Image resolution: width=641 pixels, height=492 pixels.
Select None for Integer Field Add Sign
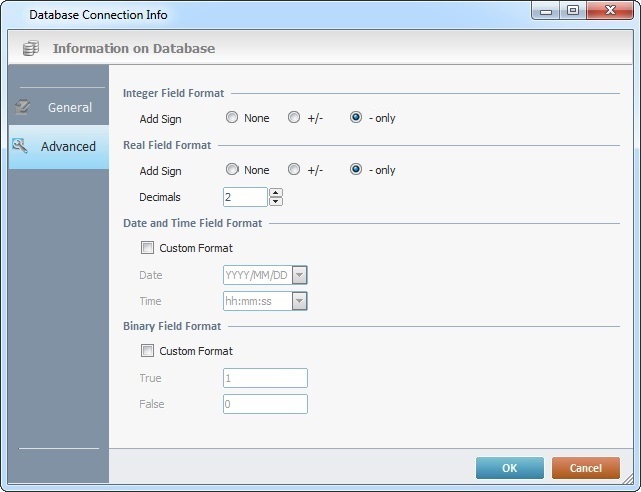[x=232, y=118]
